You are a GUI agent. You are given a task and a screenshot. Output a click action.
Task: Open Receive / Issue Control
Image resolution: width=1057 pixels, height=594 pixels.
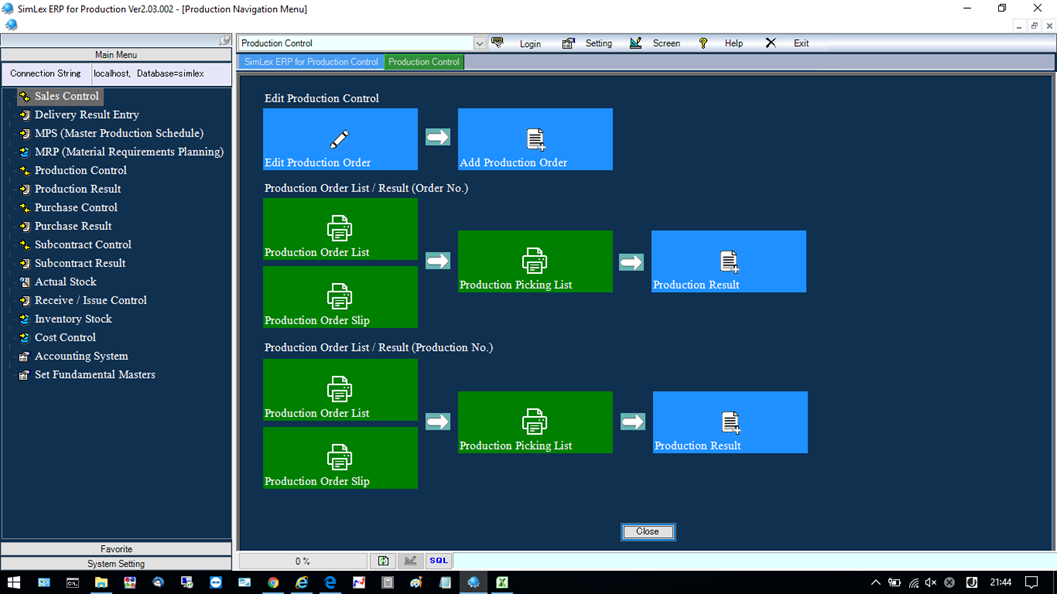point(90,300)
